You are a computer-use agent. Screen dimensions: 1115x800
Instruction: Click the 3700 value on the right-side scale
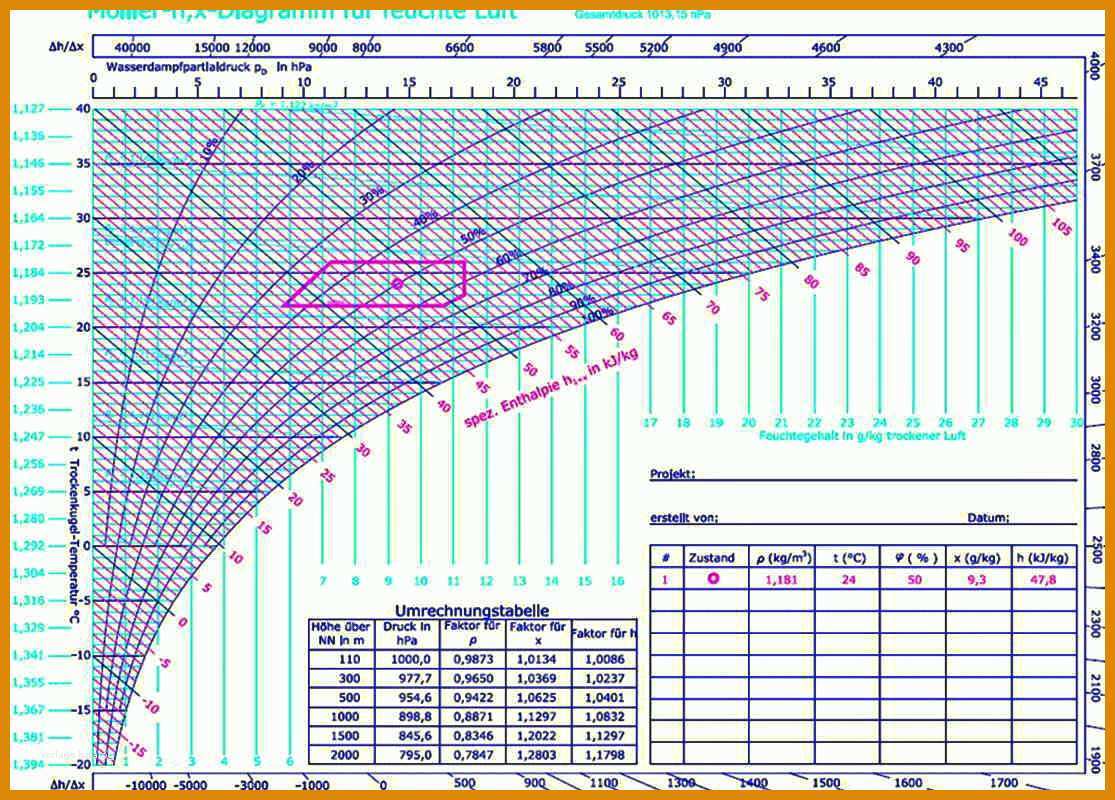click(x=1096, y=167)
